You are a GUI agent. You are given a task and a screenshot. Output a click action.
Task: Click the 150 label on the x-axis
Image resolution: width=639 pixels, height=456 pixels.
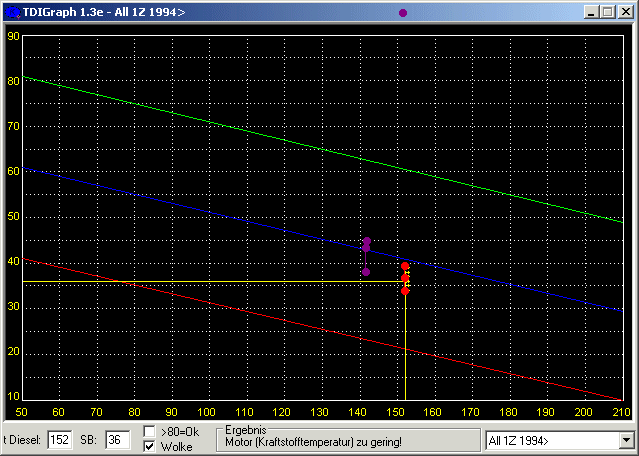395,412
